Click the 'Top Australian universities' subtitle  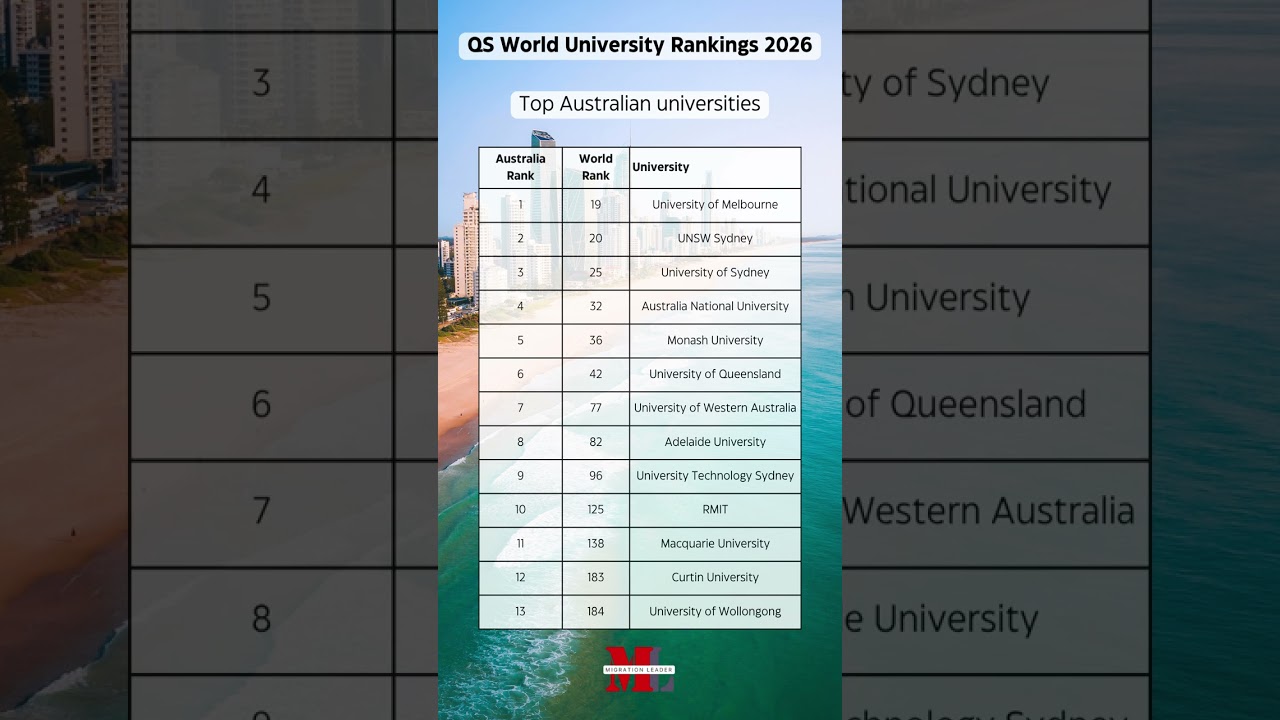pos(640,104)
